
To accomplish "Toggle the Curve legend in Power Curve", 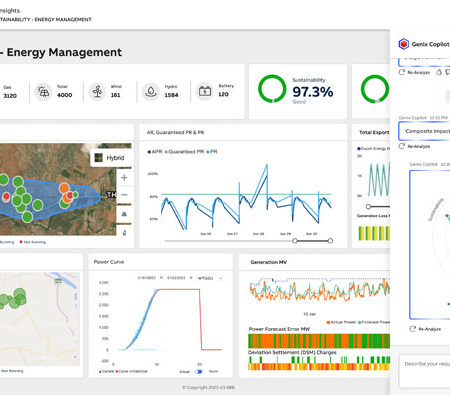I will pyautogui.click(x=122, y=371).
